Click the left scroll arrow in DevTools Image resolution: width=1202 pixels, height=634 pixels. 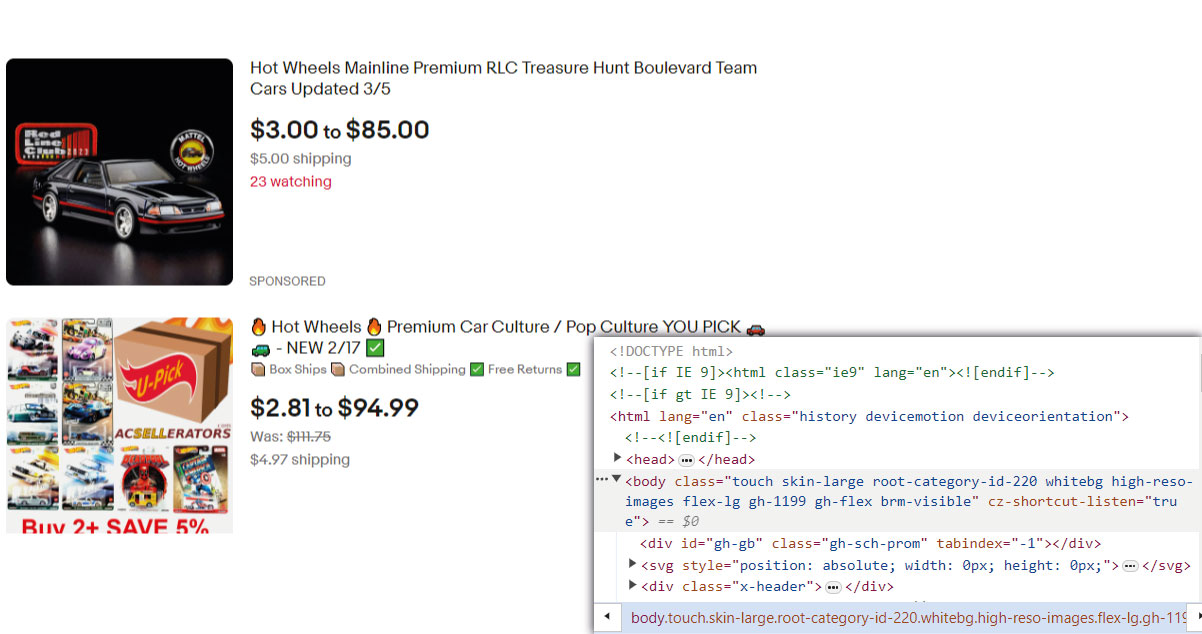click(x=607, y=617)
